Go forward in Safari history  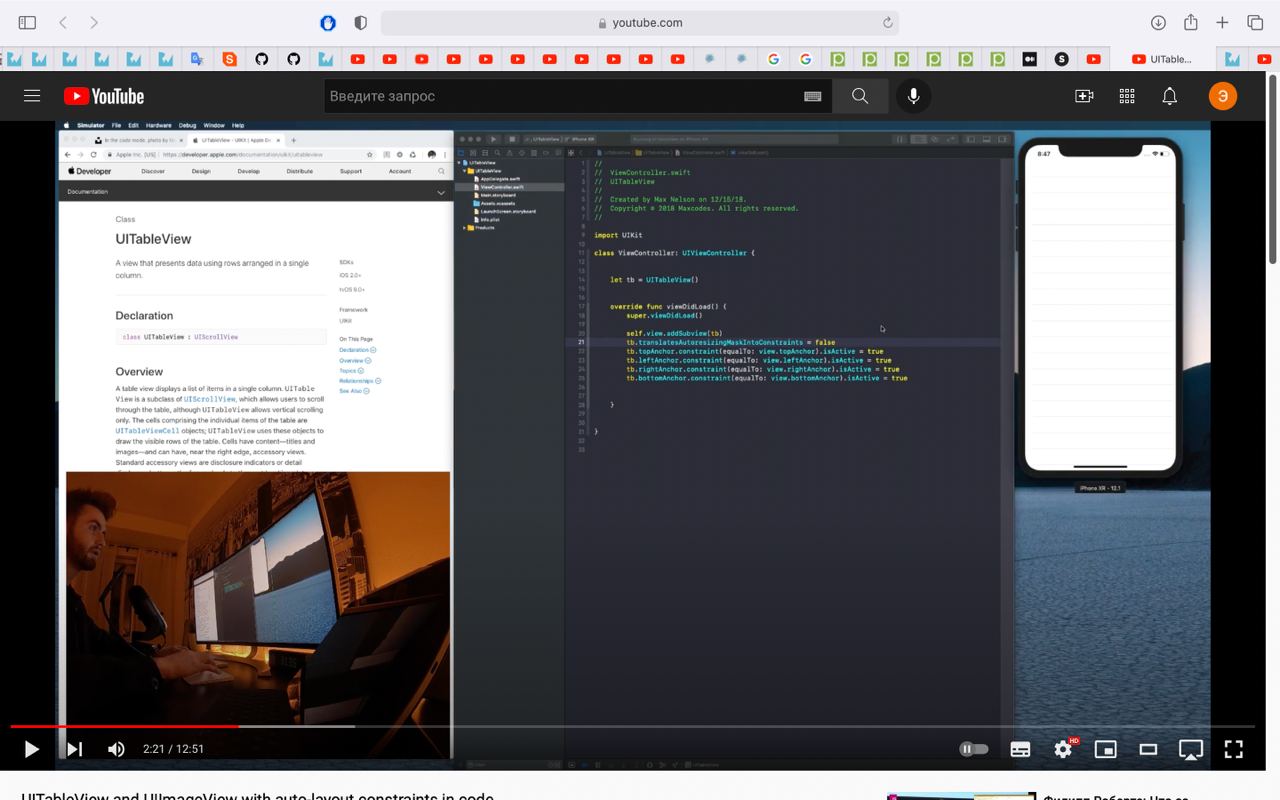94,22
